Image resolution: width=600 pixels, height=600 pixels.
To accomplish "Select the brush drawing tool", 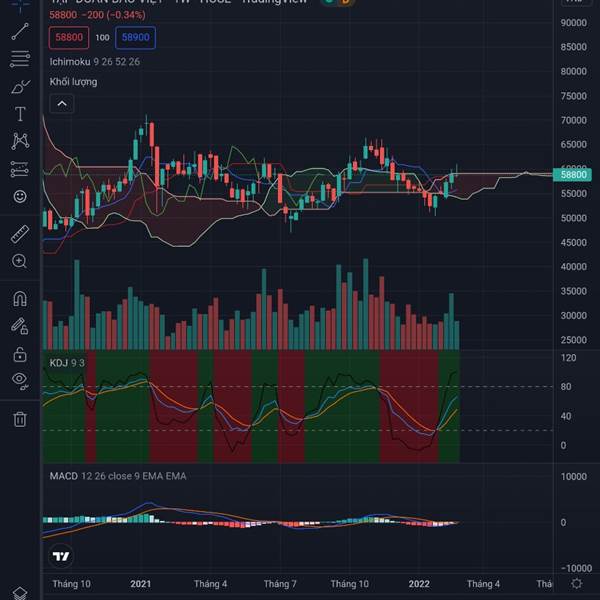I will click(20, 87).
